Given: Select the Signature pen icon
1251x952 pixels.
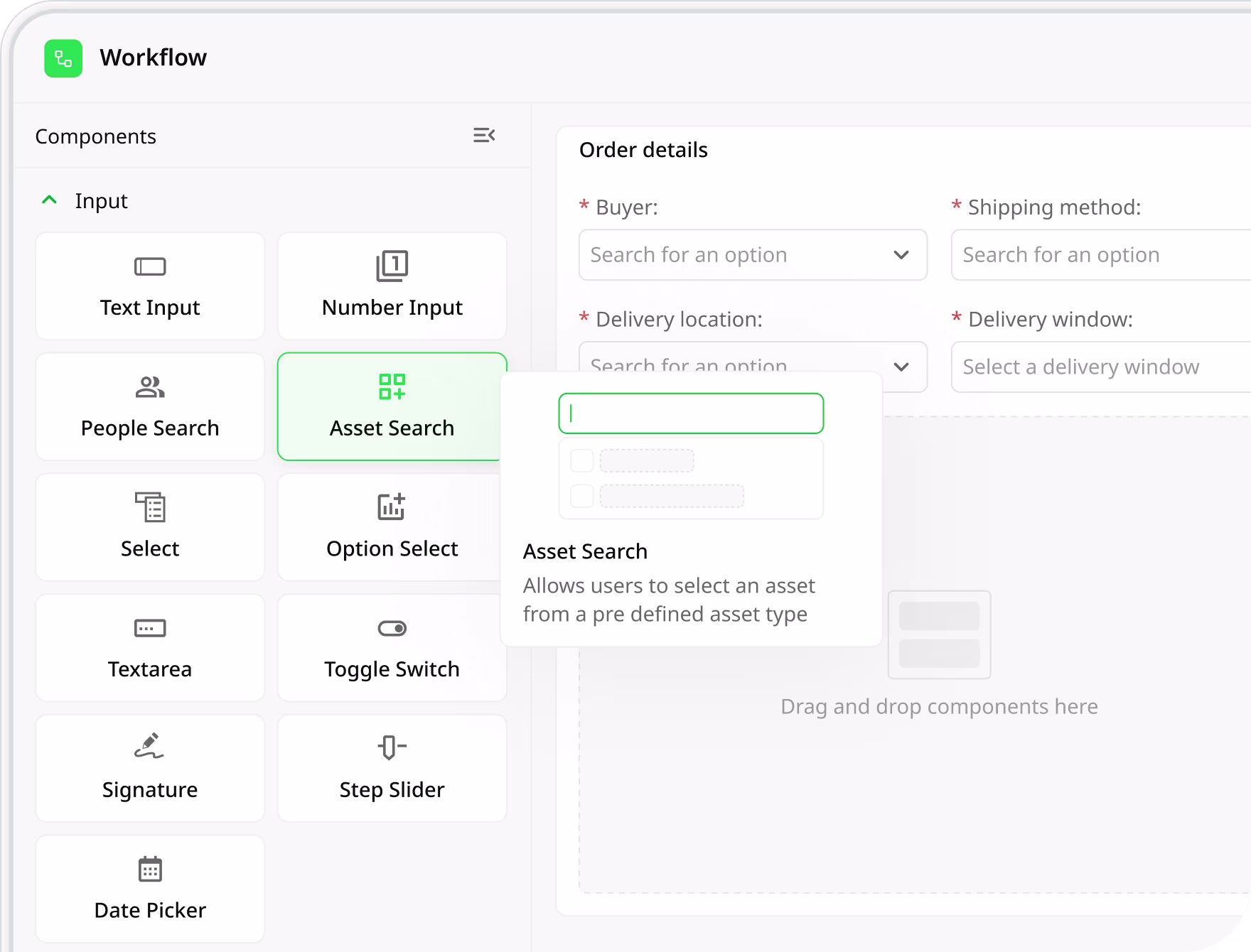Looking at the screenshot, I should click(x=150, y=747).
